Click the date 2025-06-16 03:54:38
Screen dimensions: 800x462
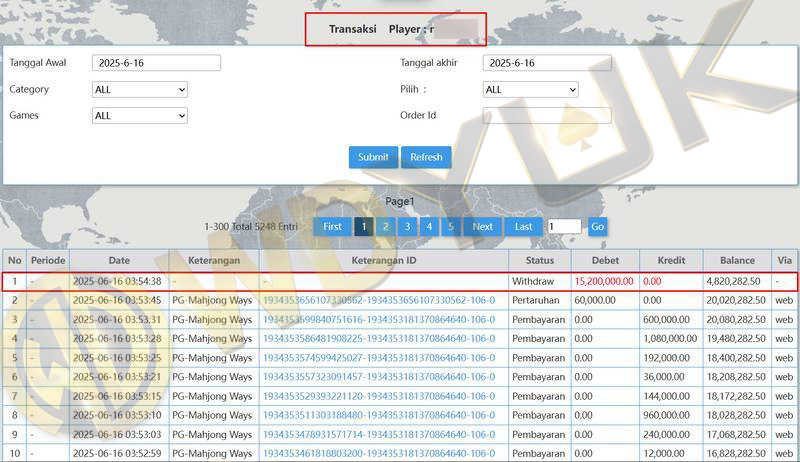pyautogui.click(x=117, y=281)
